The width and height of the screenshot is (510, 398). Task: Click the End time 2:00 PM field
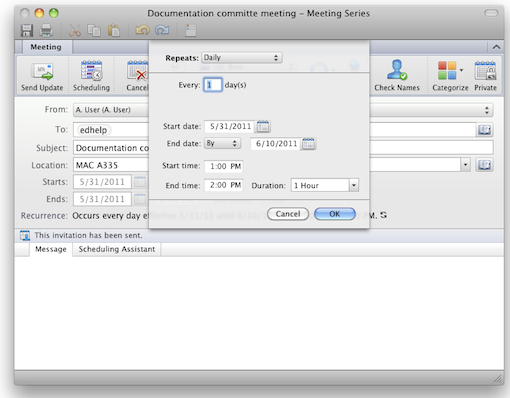tap(224, 185)
